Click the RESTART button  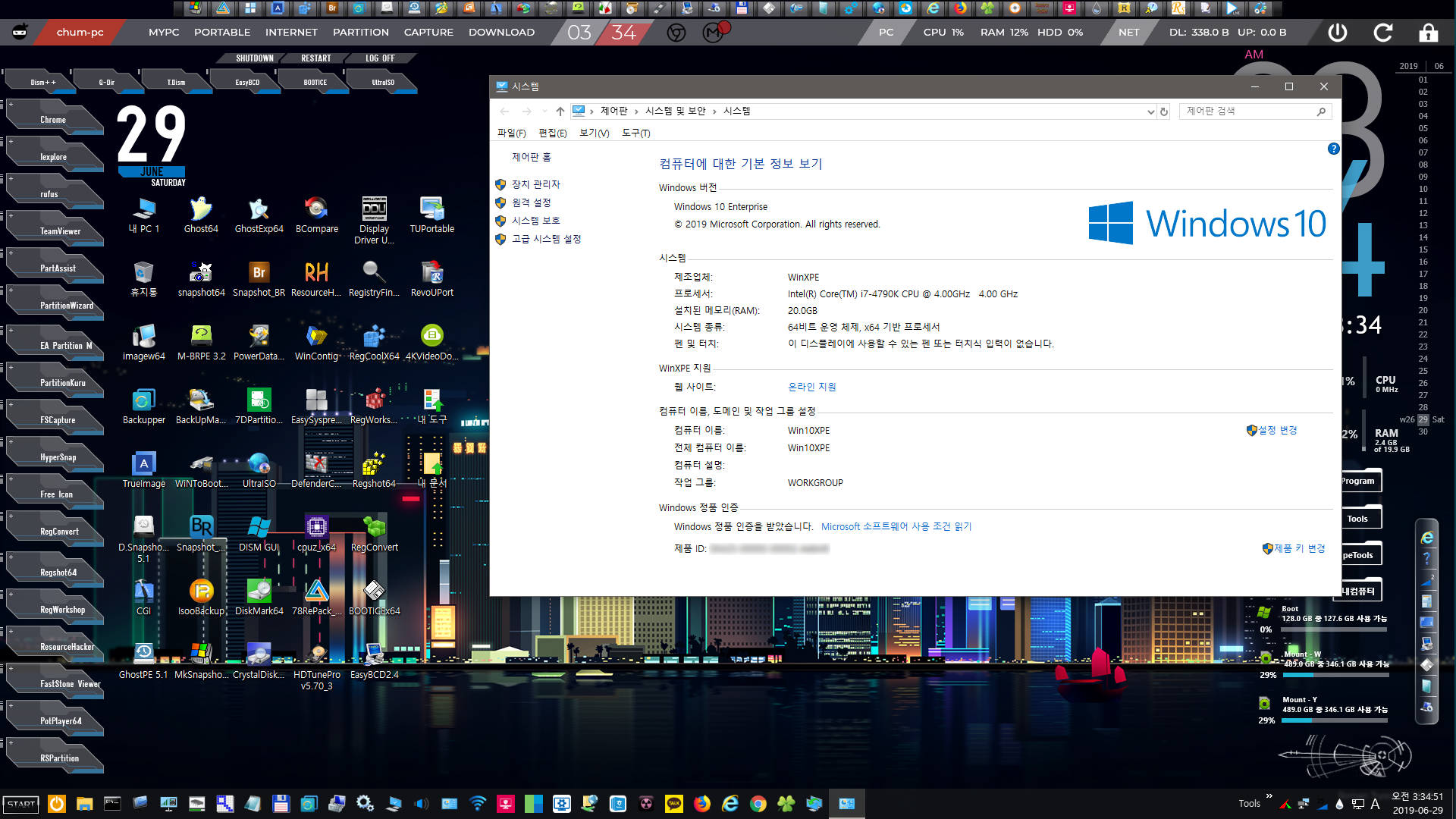(315, 58)
